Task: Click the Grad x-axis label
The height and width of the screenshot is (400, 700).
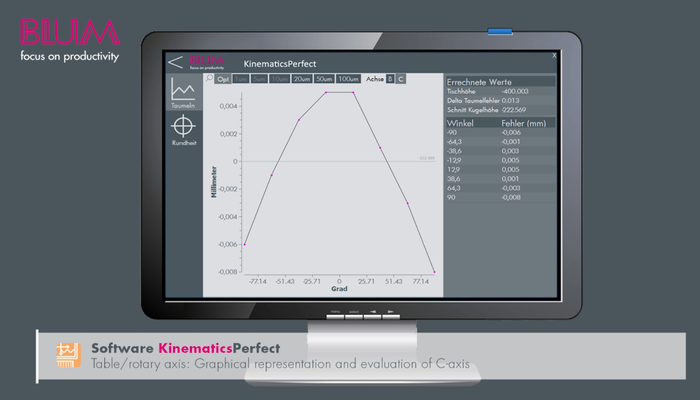Action: pos(339,289)
